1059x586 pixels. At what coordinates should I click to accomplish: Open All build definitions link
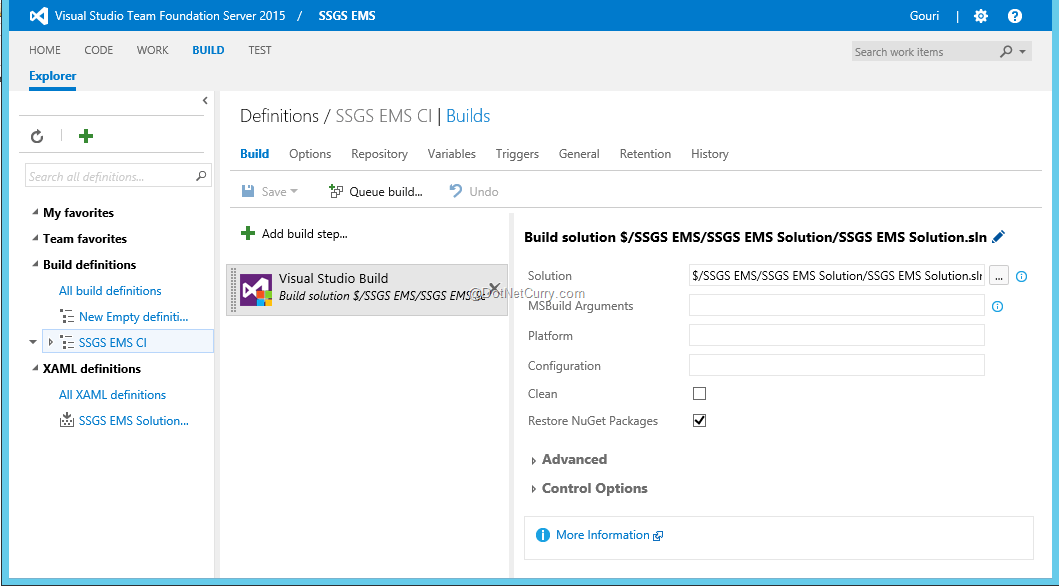[110, 291]
